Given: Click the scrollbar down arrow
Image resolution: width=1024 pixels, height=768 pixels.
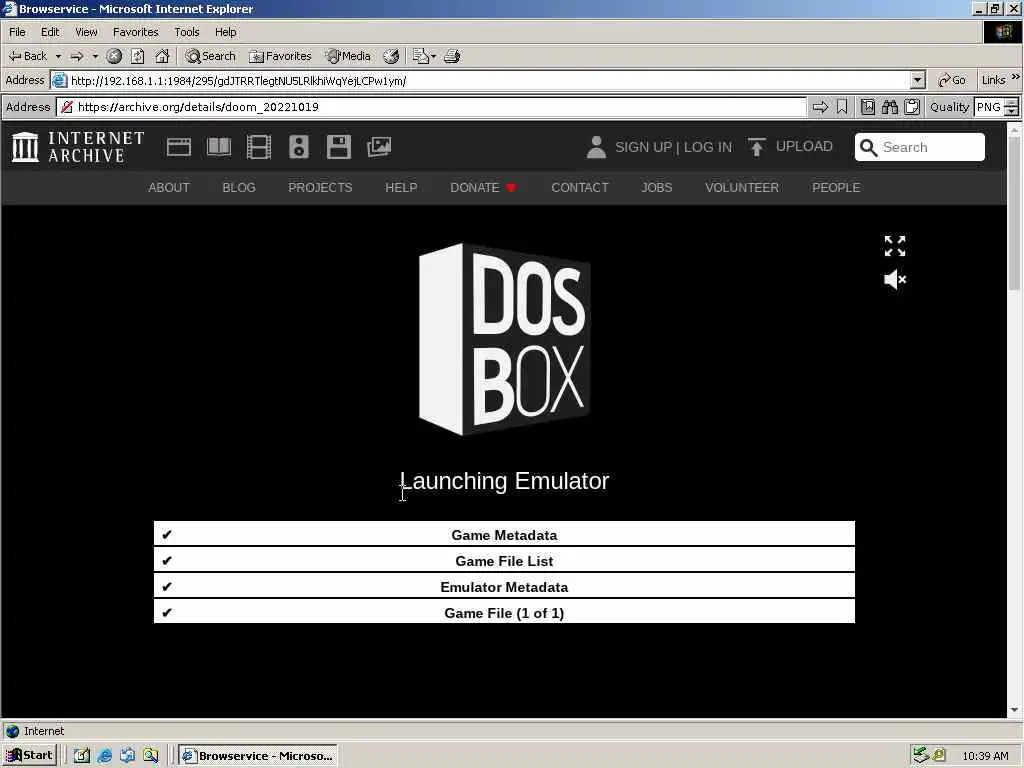Looking at the screenshot, I should point(1014,710).
